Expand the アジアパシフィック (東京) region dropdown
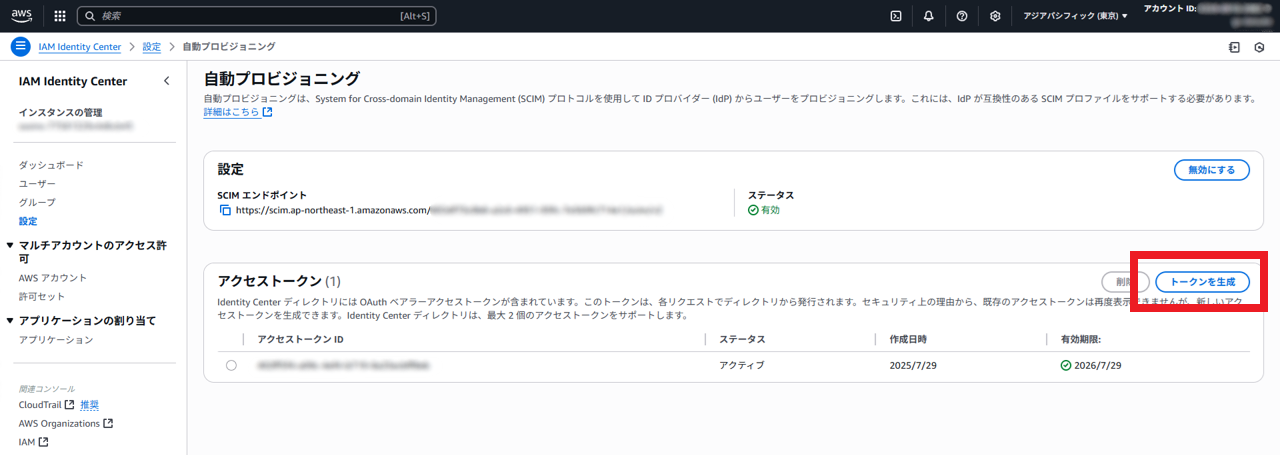 pos(1075,16)
